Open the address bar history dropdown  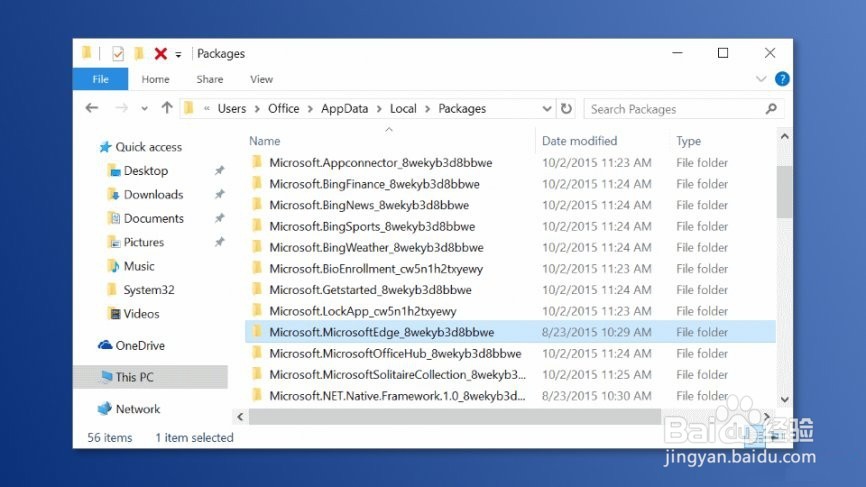[x=547, y=109]
